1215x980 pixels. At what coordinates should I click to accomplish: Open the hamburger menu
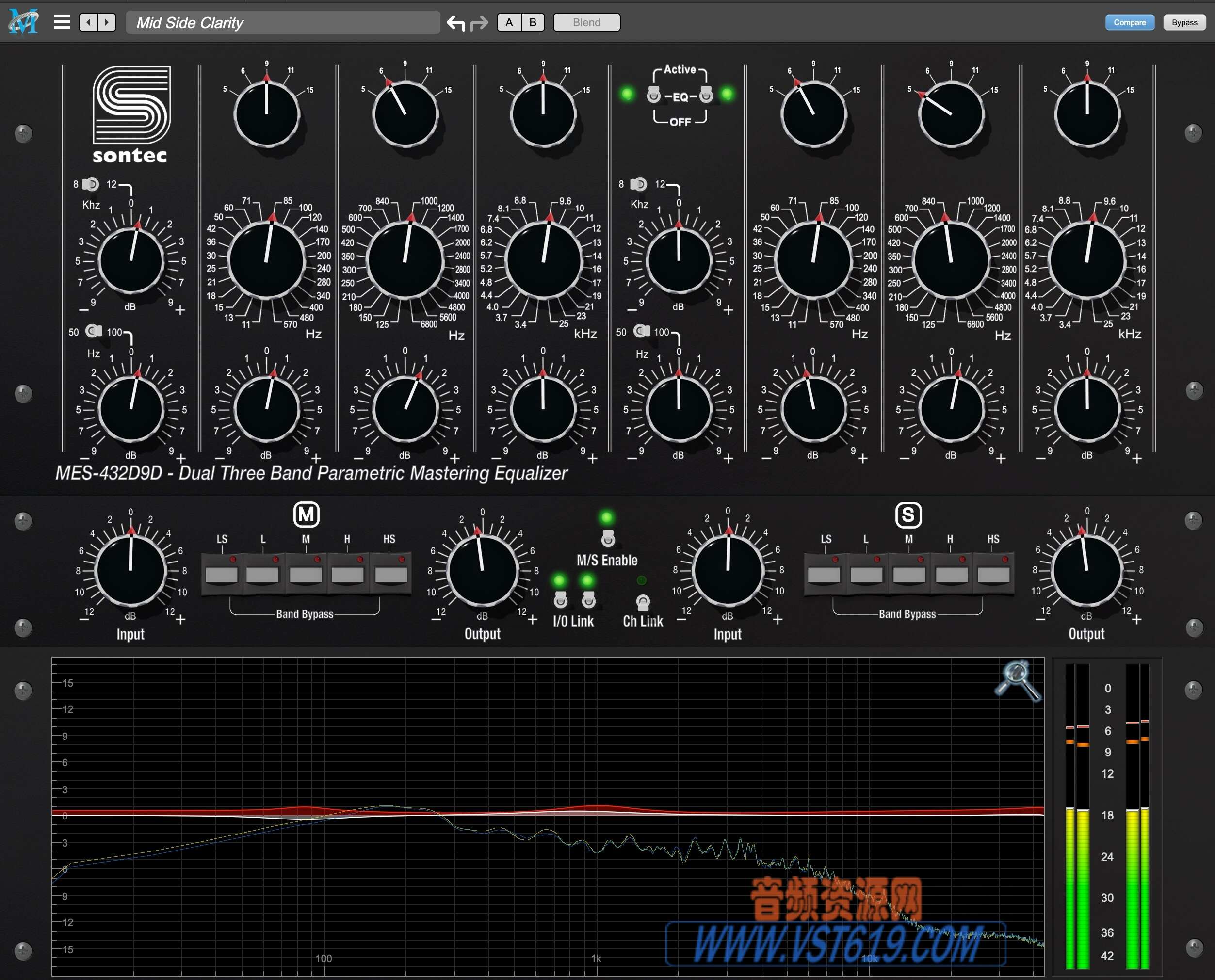pyautogui.click(x=62, y=21)
